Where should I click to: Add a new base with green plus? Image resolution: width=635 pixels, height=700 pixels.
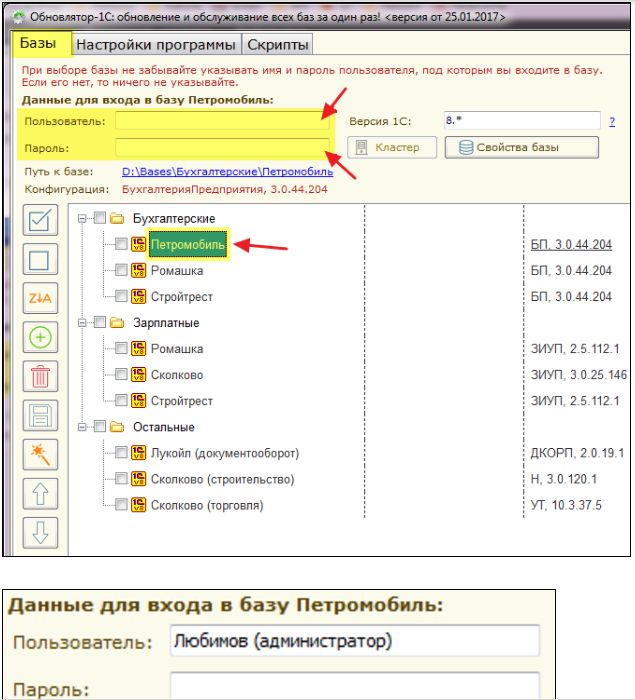[40, 337]
